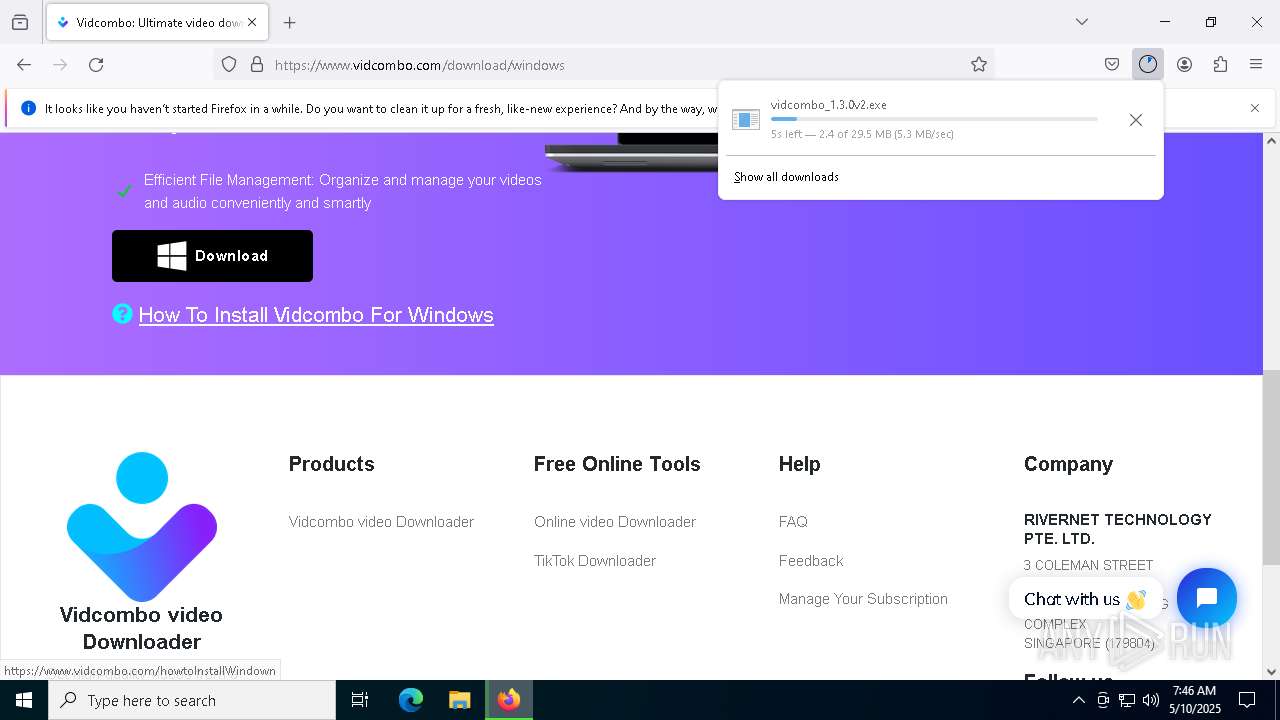Launch Microsoft Edge from taskbar
The height and width of the screenshot is (720, 1280).
(411, 700)
